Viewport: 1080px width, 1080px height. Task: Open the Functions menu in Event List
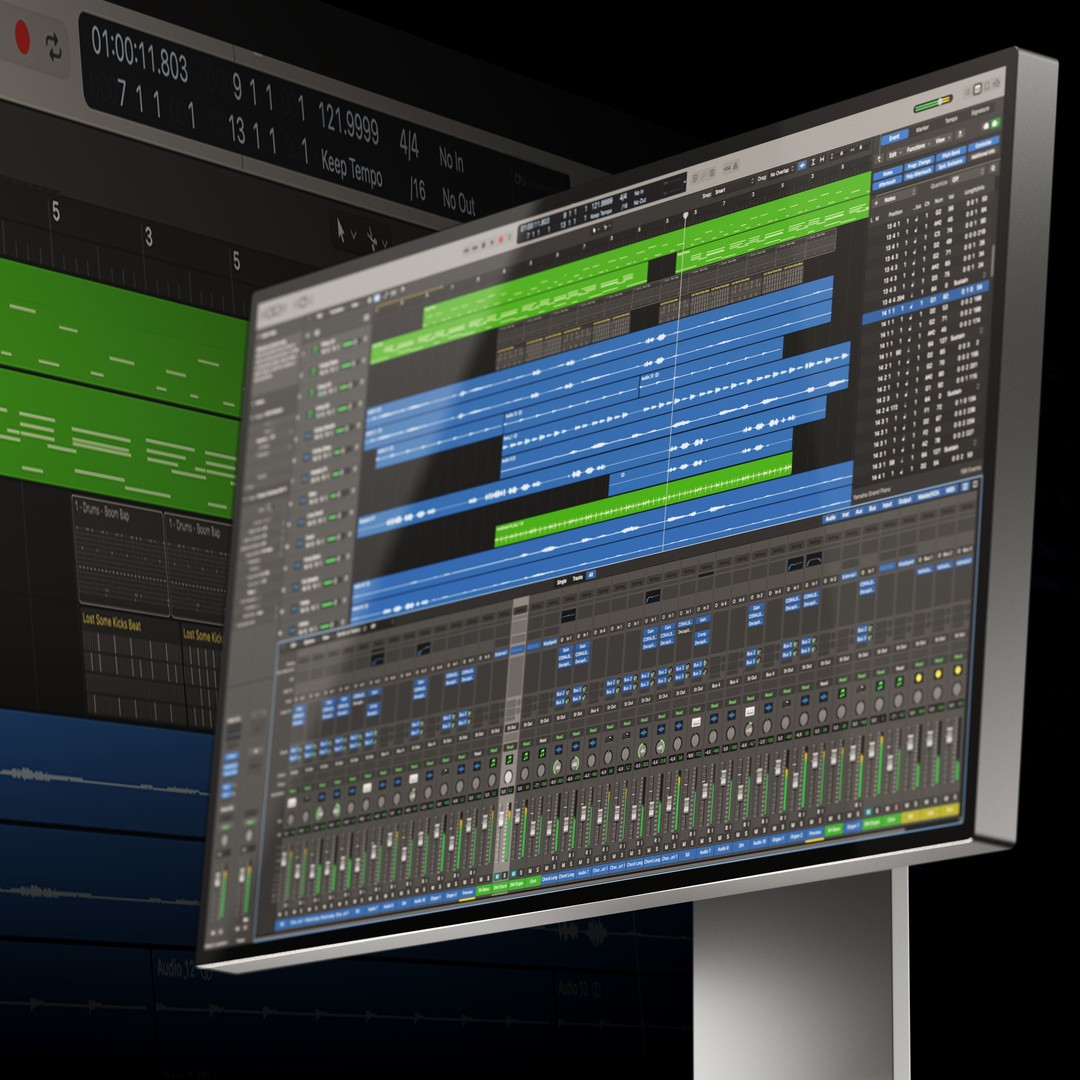(x=917, y=147)
